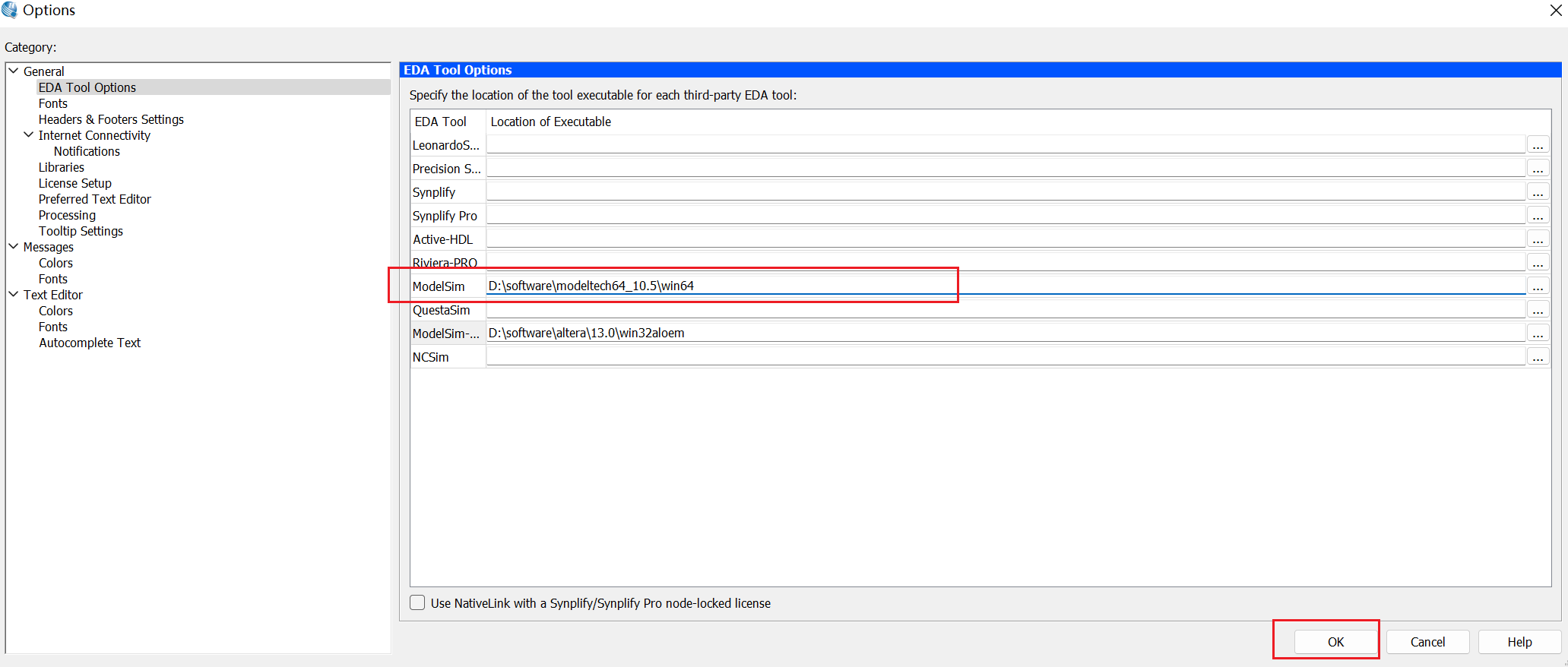Image resolution: width=1568 pixels, height=667 pixels.
Task: Browse for Precision Synthesis executable
Action: tap(1538, 169)
